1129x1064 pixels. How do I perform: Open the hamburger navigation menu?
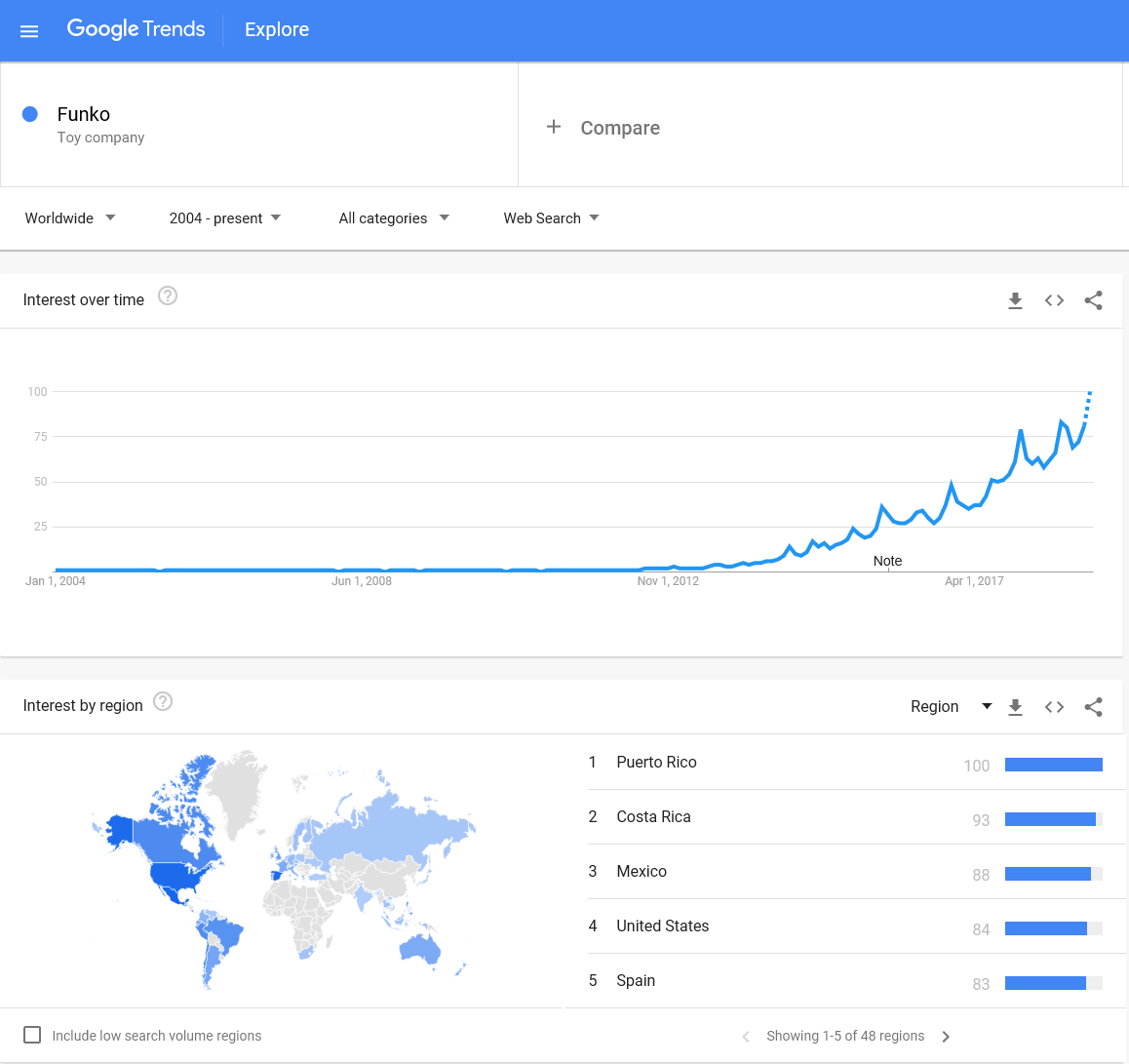pyautogui.click(x=29, y=30)
